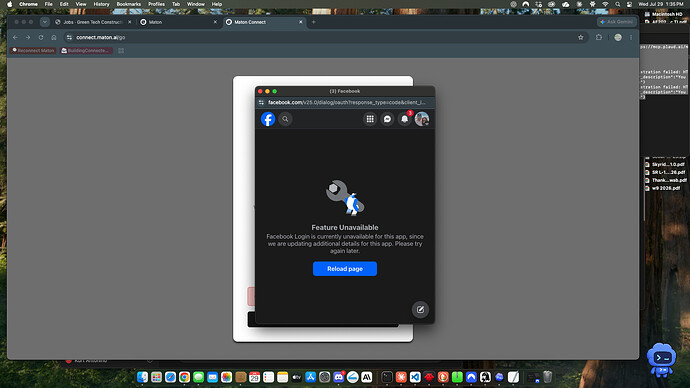Open Photos from the Dock
690x388 pixels.
[226, 377]
